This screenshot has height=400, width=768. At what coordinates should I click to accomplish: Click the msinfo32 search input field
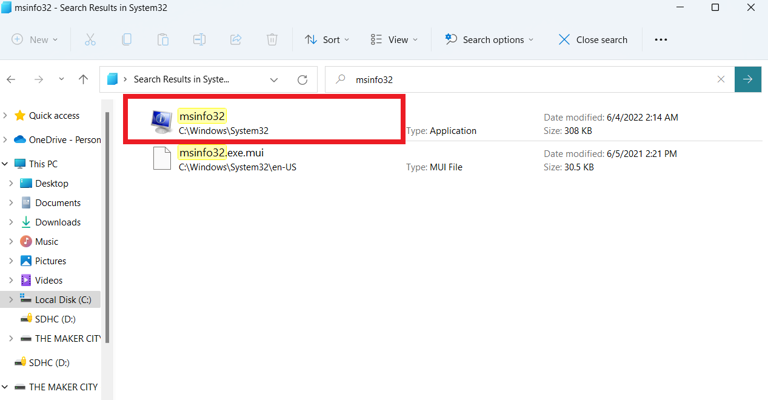point(530,80)
